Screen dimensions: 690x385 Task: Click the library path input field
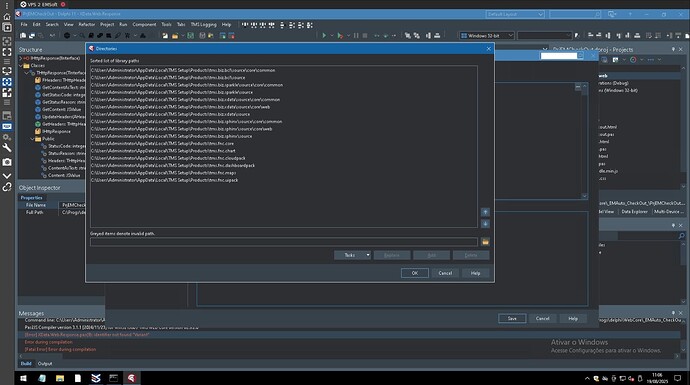tap(284, 242)
